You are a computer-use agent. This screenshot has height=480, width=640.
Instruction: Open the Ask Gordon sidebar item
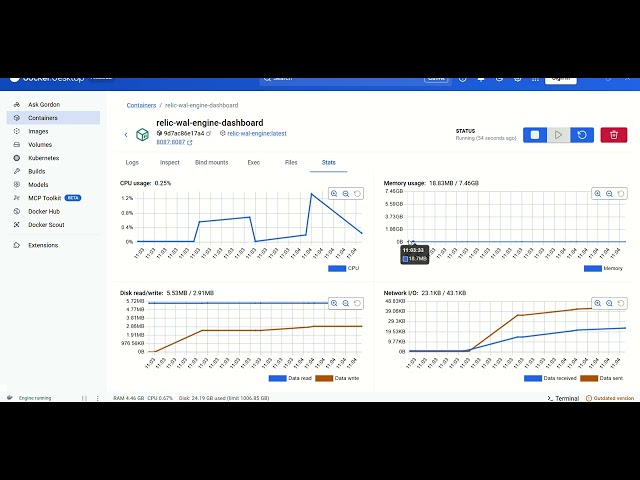pos(53,104)
